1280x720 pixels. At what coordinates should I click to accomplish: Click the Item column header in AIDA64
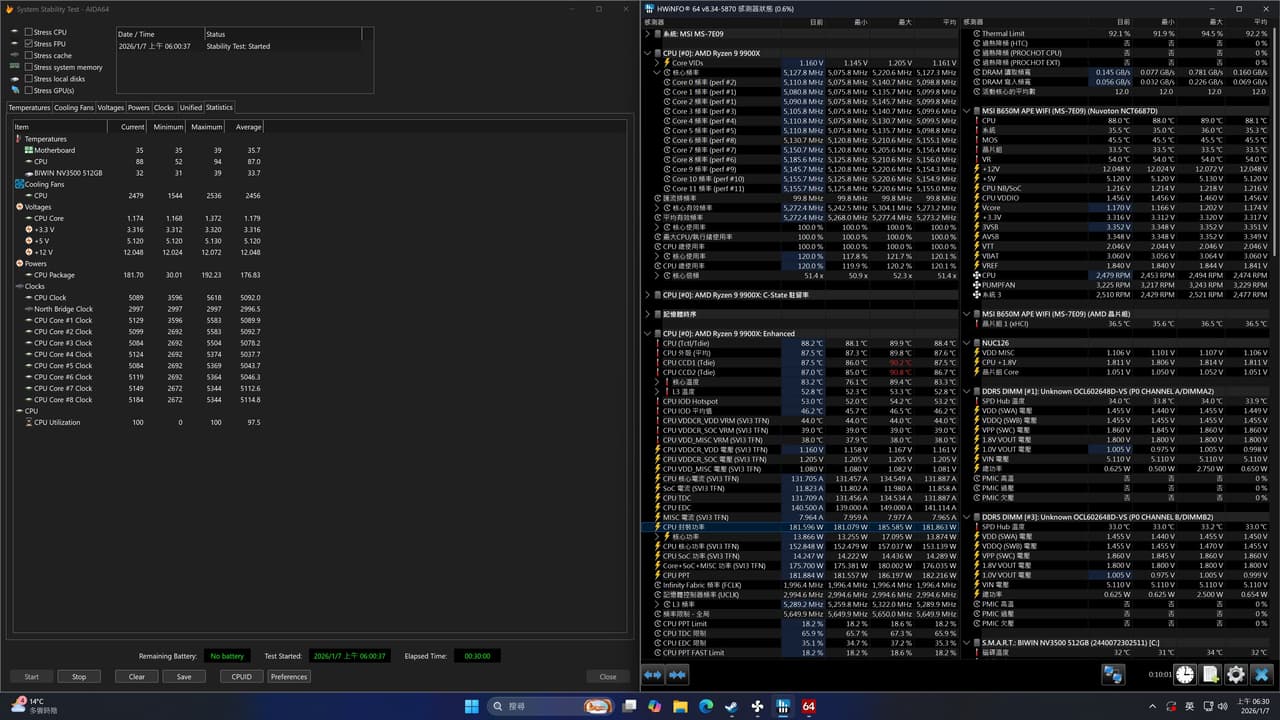[59, 127]
